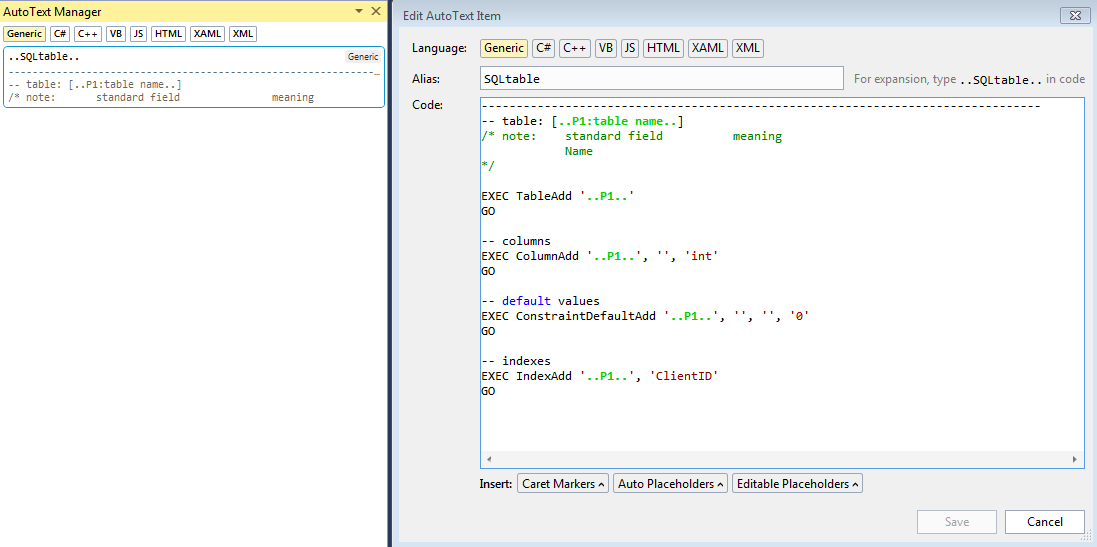Select XAML filter in AutoText Manager

point(208,34)
